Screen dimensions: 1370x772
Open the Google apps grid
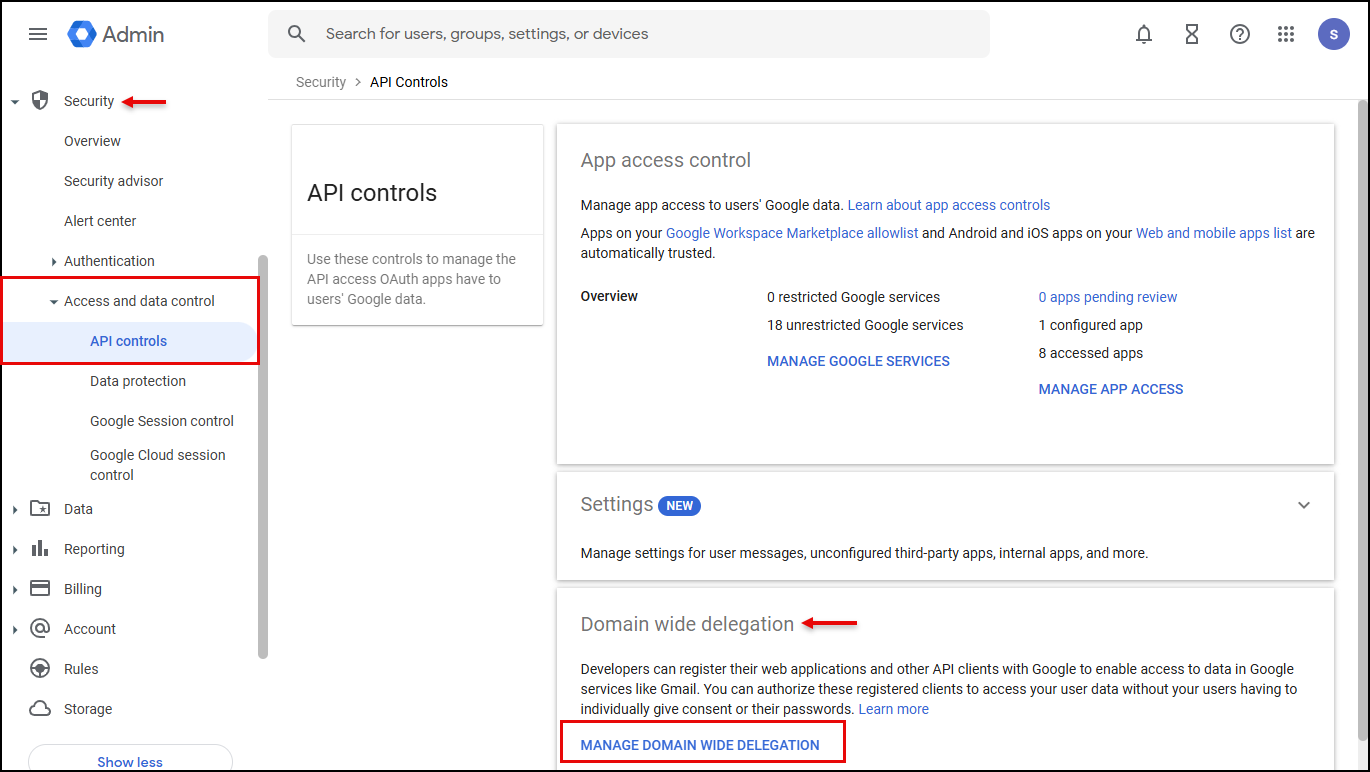coord(1286,34)
